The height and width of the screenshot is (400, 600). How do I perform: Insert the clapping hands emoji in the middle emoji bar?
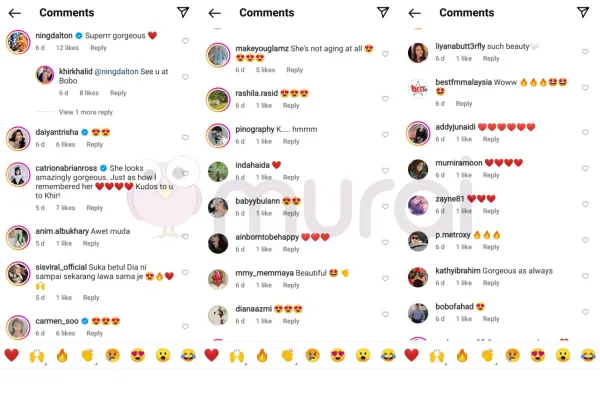tap(287, 355)
